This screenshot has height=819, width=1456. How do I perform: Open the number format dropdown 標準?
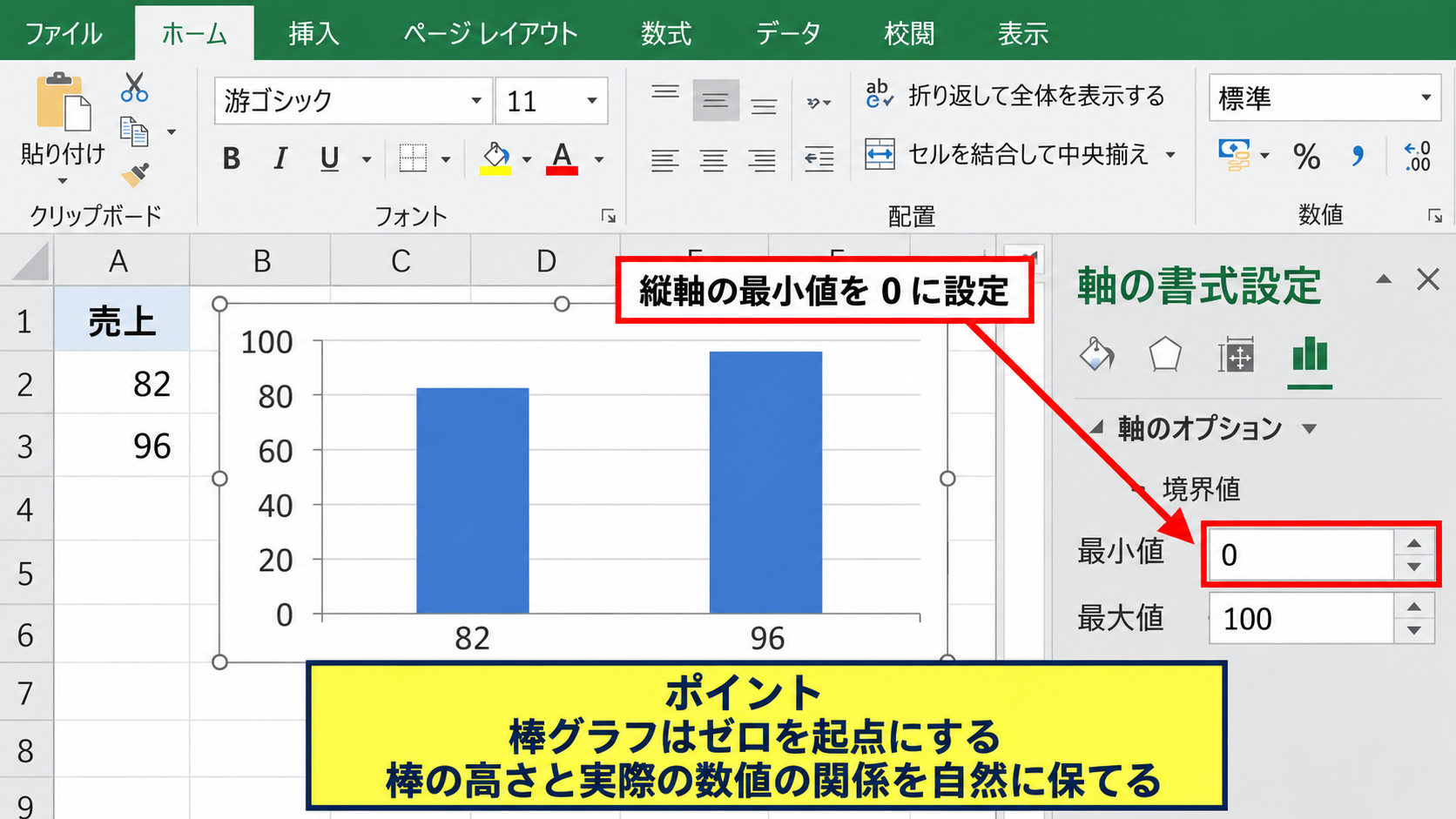click(x=1426, y=97)
